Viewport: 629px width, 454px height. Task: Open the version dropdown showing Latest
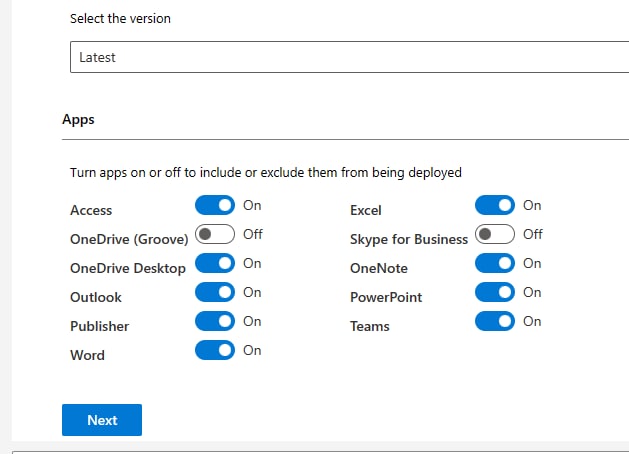[349, 57]
